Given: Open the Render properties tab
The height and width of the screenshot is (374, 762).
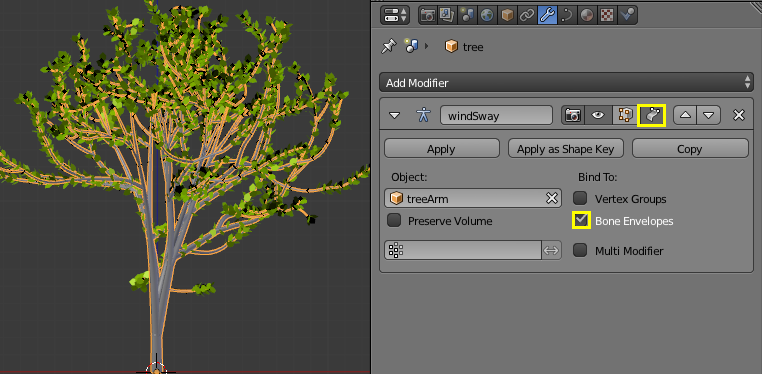Looking at the screenshot, I should point(428,16).
